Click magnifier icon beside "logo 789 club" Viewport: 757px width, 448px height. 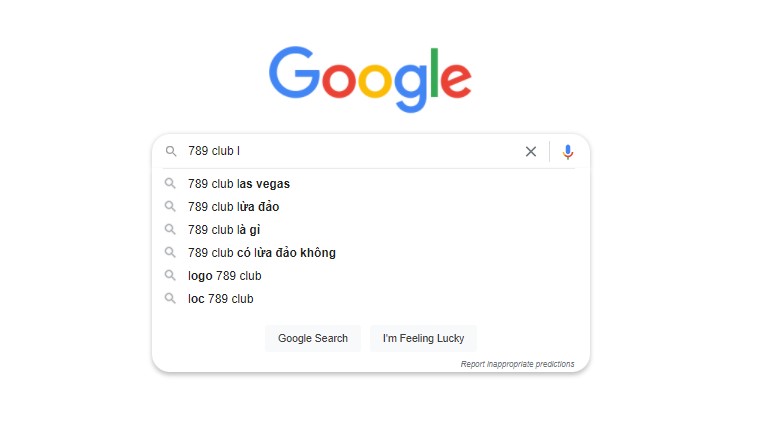tap(171, 276)
